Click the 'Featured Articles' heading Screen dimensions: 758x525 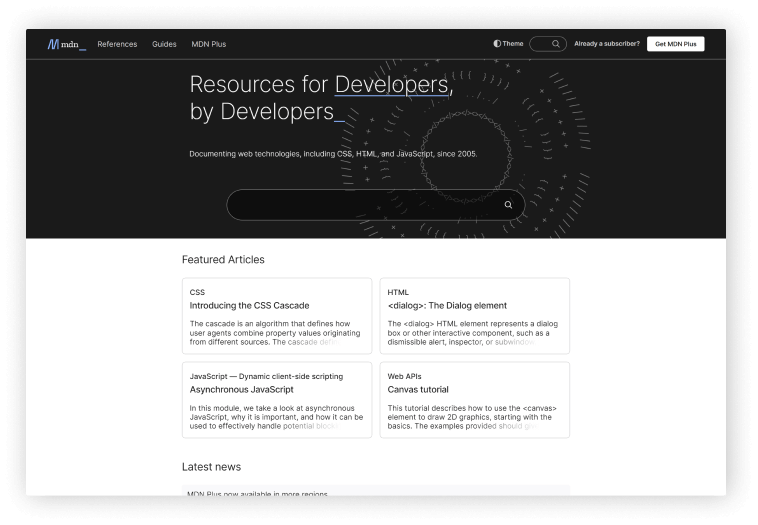point(223,260)
